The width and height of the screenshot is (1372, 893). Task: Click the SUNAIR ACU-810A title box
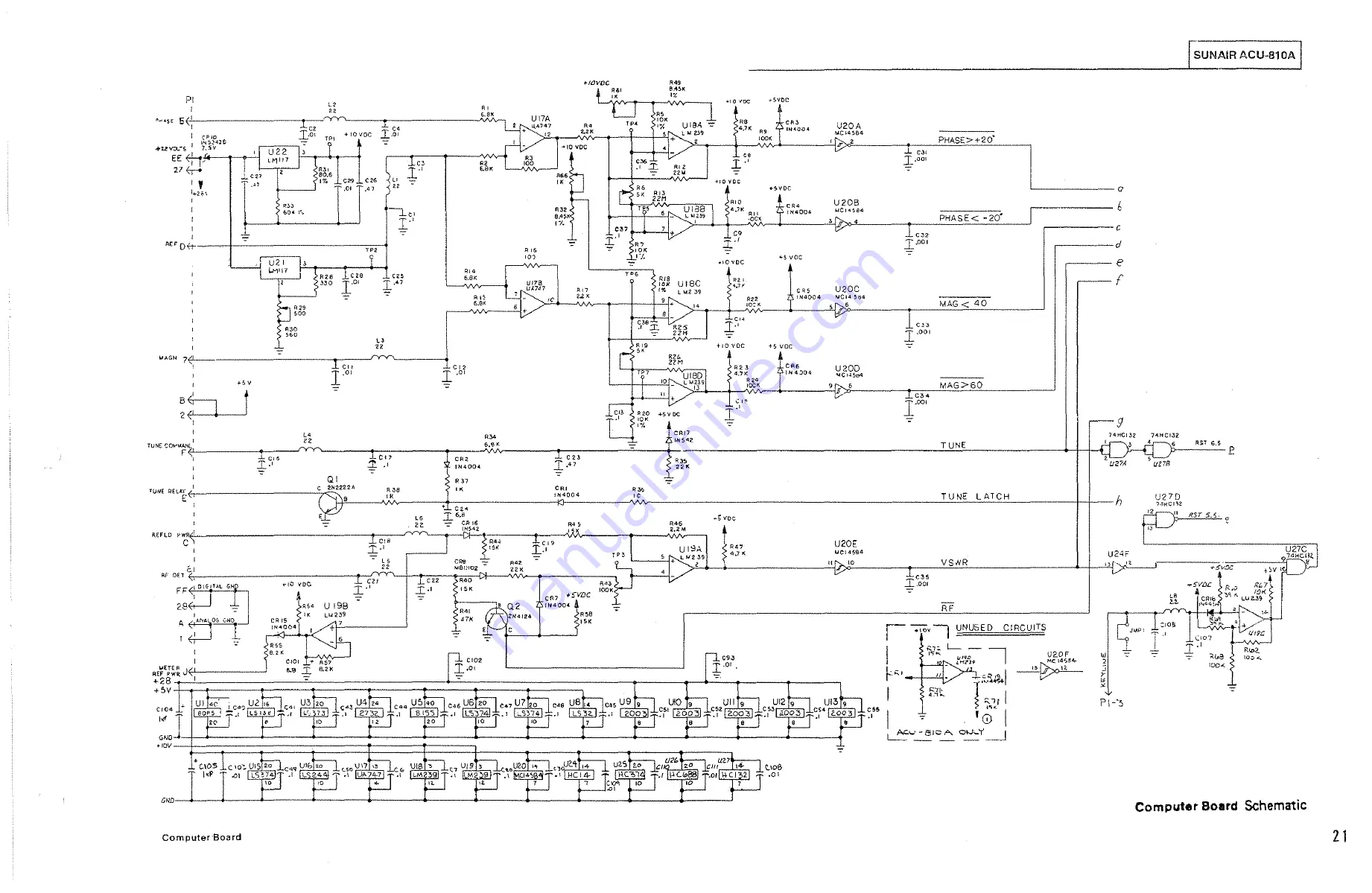[1244, 54]
